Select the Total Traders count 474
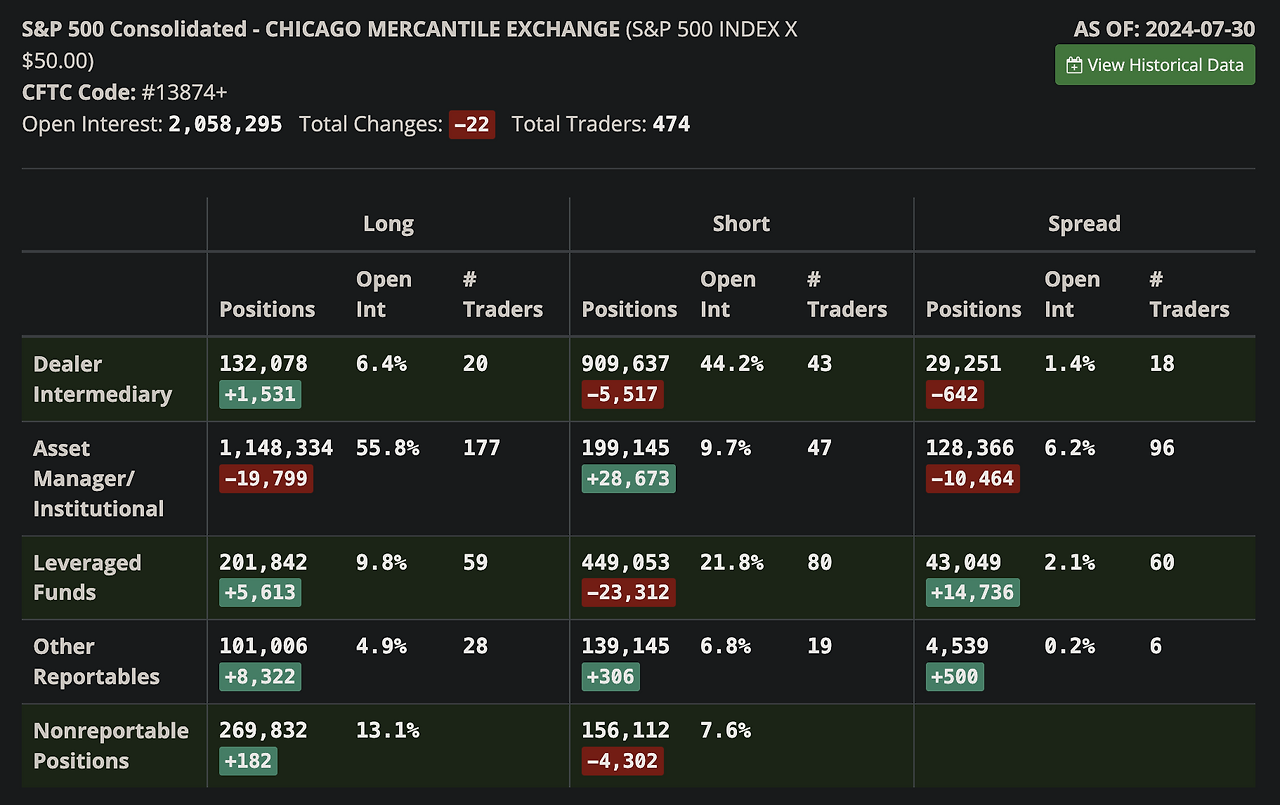 tap(671, 124)
